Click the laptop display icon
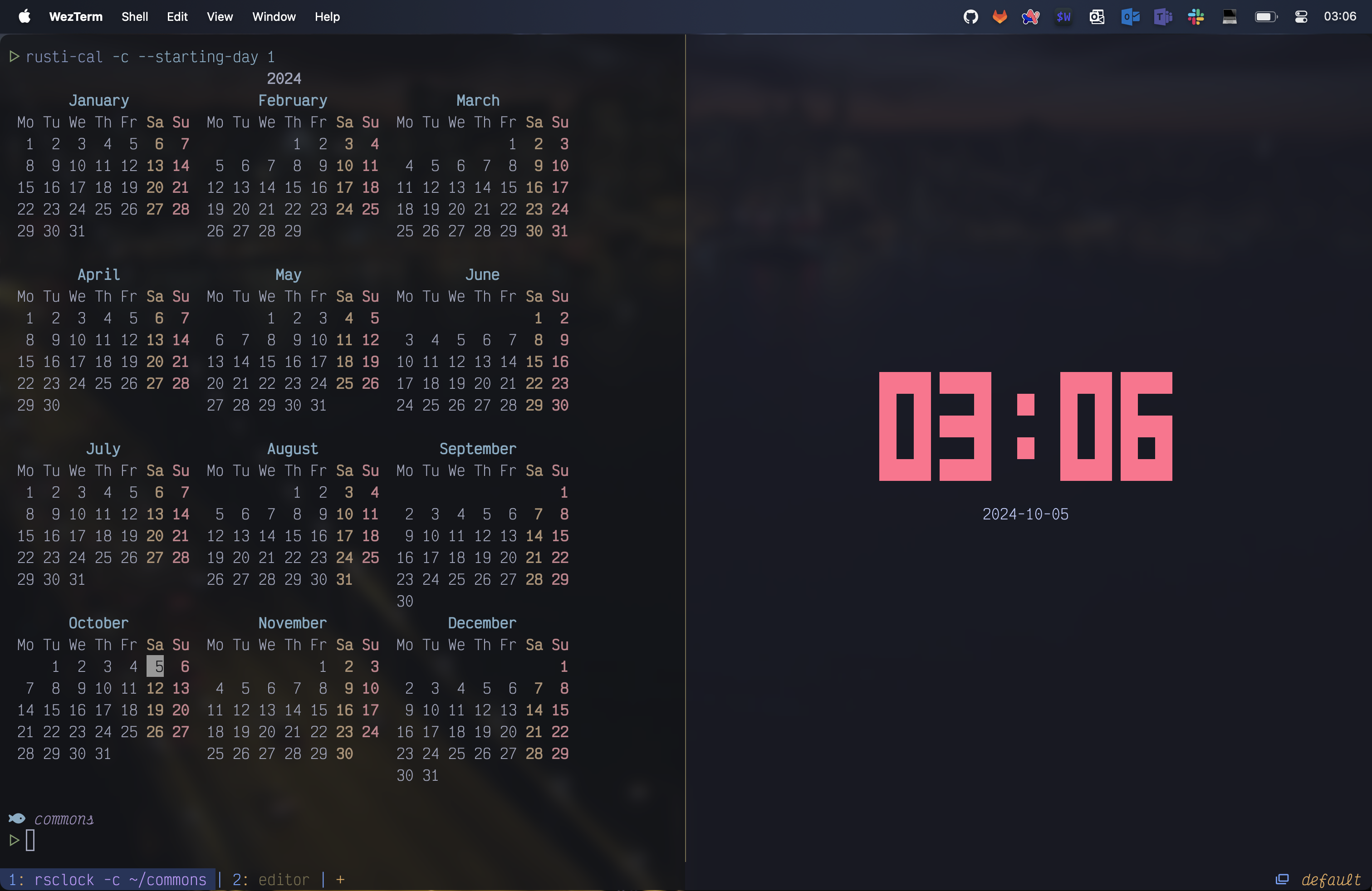Screen dimensions: 1372x891 click(x=1229, y=17)
